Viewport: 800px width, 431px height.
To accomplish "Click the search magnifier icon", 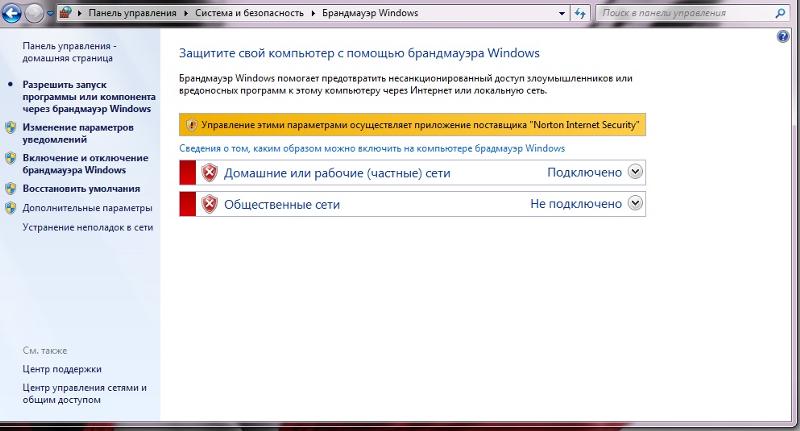I will click(x=780, y=13).
